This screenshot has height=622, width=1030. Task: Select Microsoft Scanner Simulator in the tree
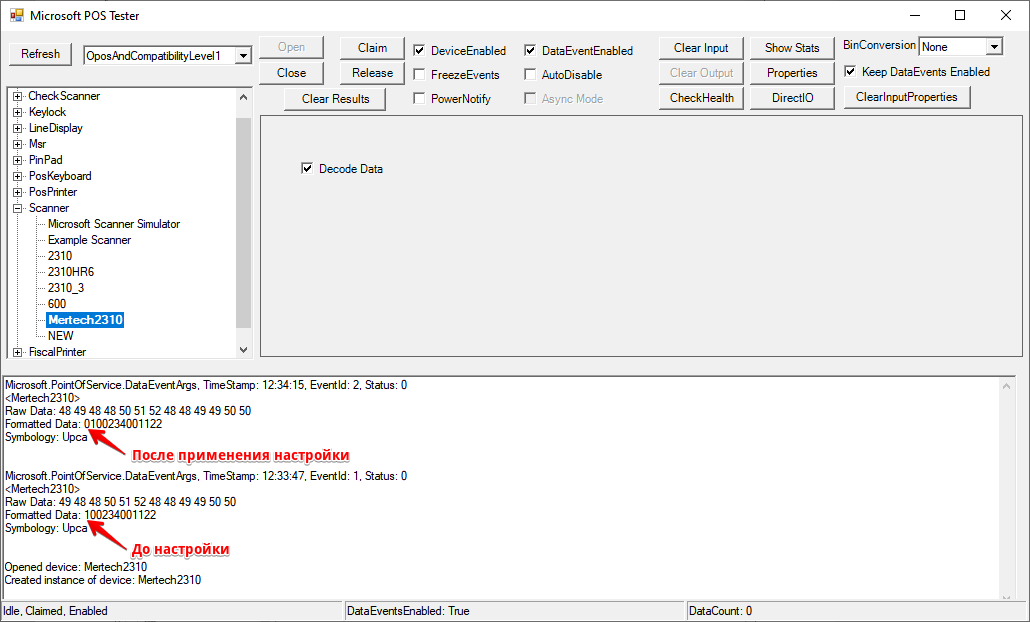coord(113,224)
